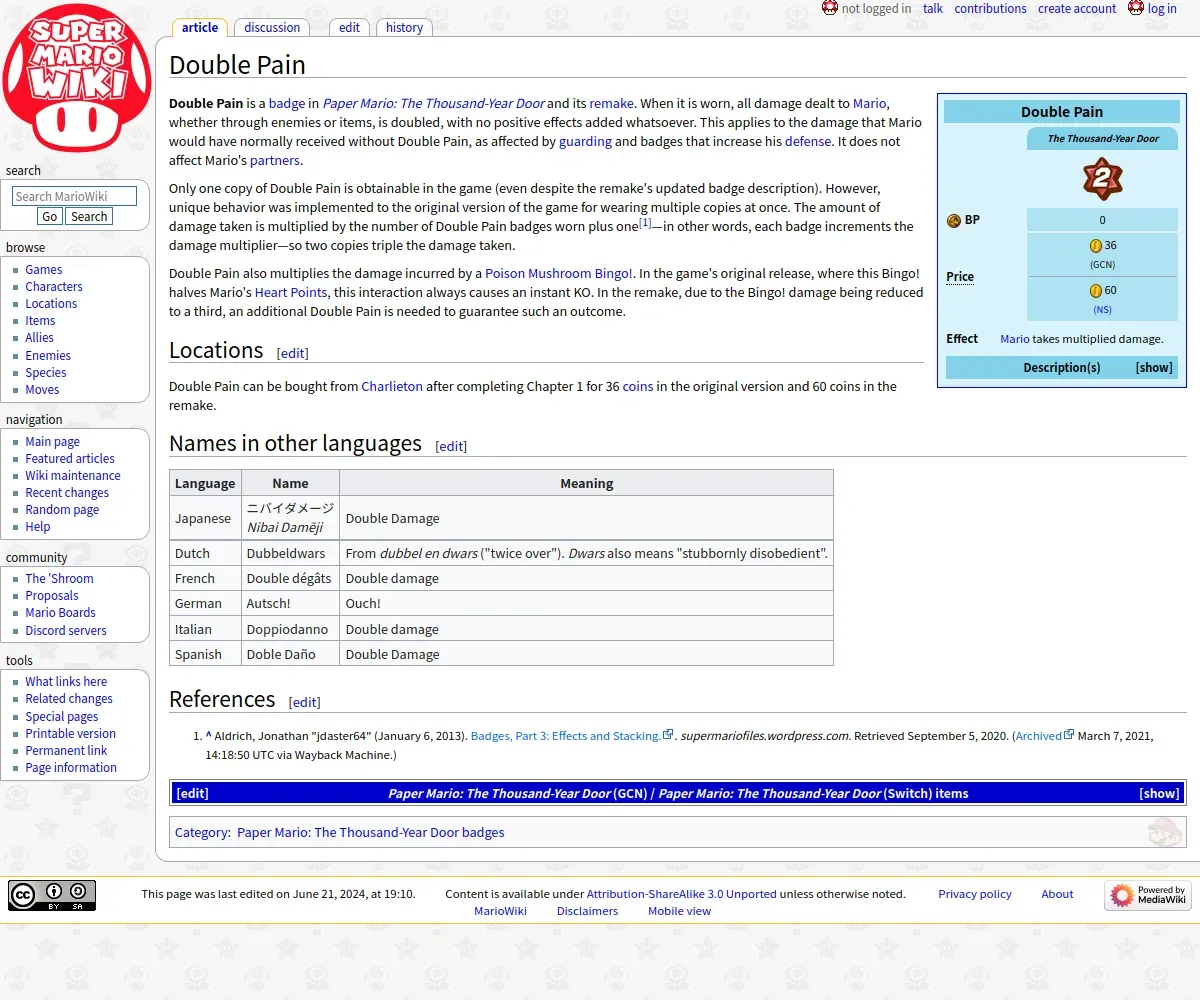Click the 'Autsch!' German name cell

(x=290, y=603)
